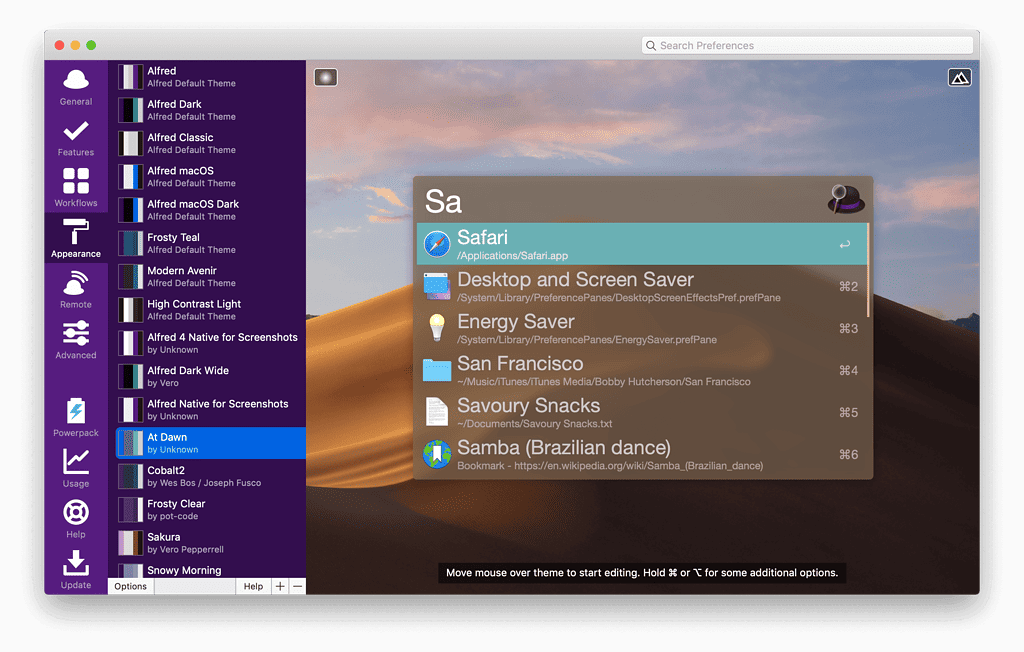The height and width of the screenshot is (652, 1024).
Task: Select the Alfred Dark theme
Action: (211, 110)
